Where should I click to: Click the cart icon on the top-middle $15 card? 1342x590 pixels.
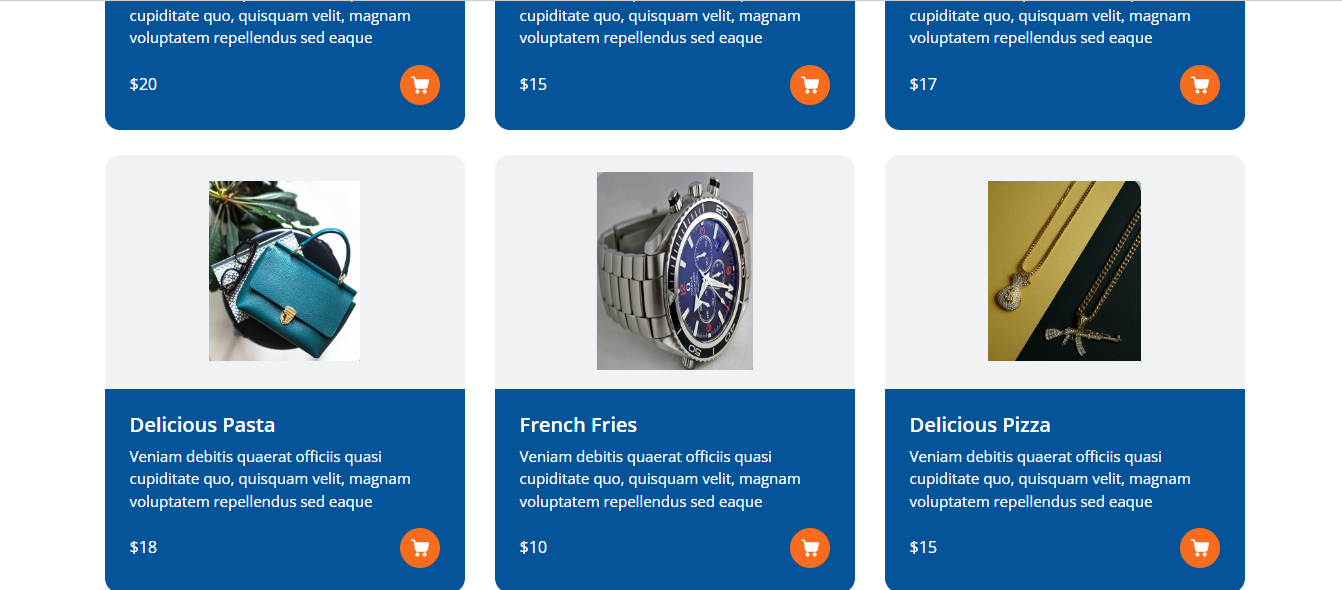[x=810, y=85]
